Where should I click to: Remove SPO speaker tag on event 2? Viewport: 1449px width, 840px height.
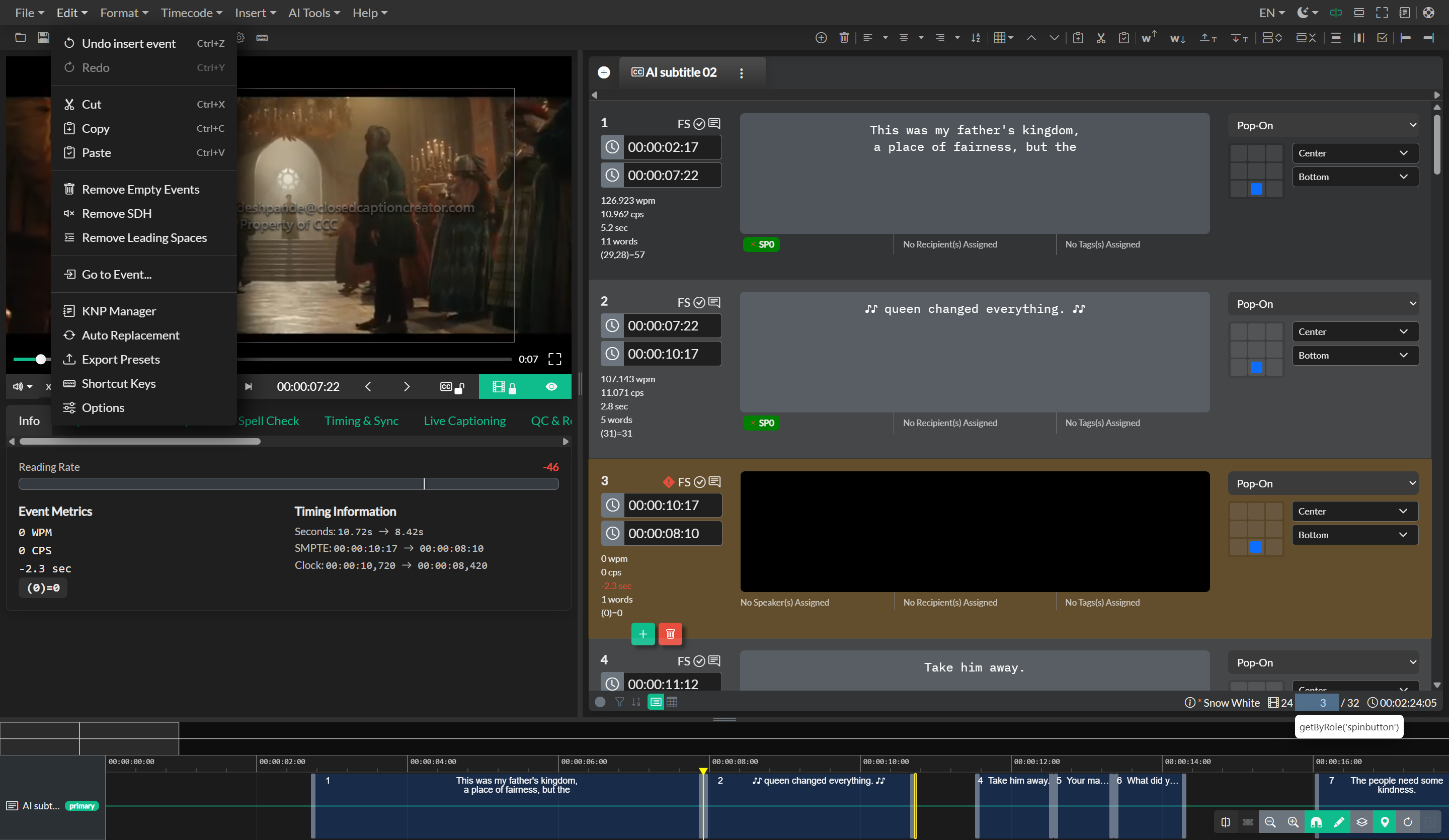point(753,423)
